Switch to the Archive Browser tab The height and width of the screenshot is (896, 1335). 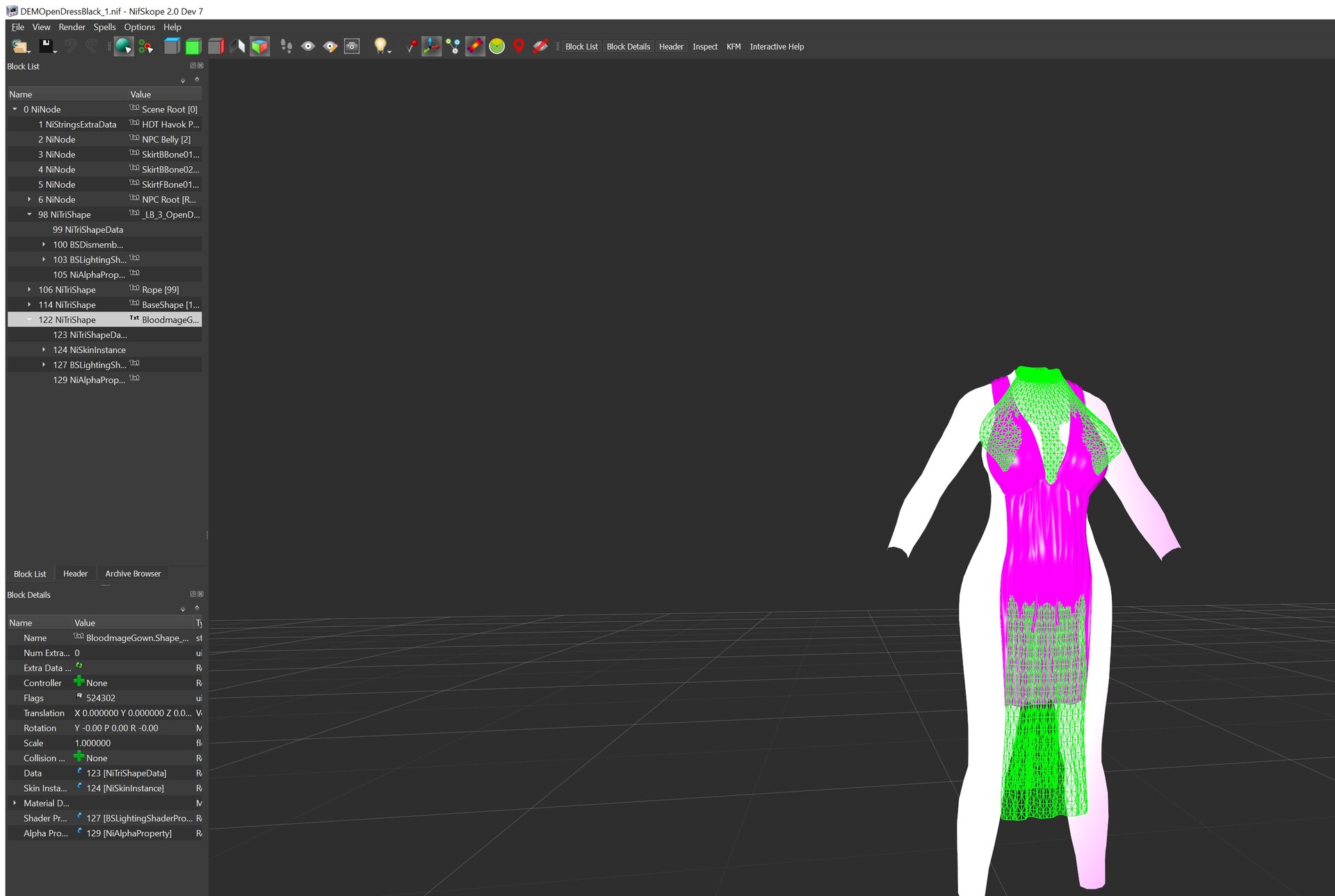pos(133,574)
